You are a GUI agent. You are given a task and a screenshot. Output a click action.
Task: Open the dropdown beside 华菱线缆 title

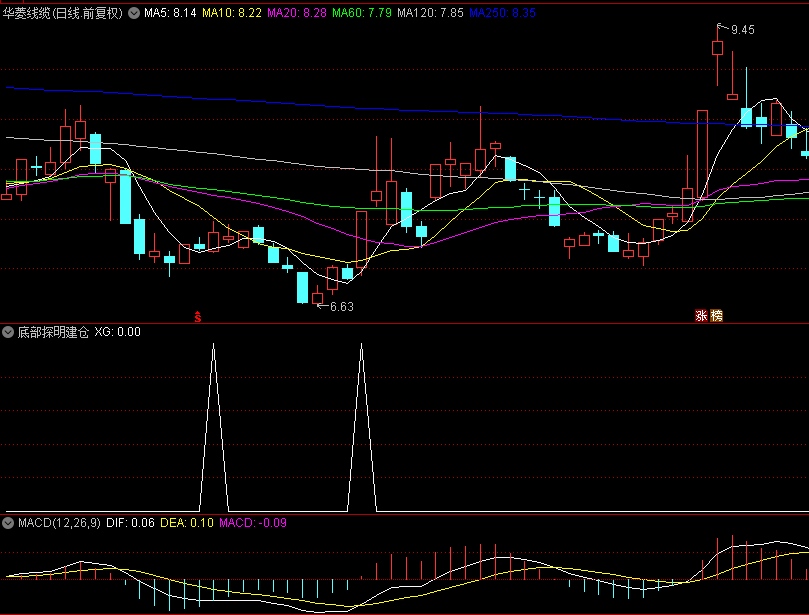coord(134,14)
